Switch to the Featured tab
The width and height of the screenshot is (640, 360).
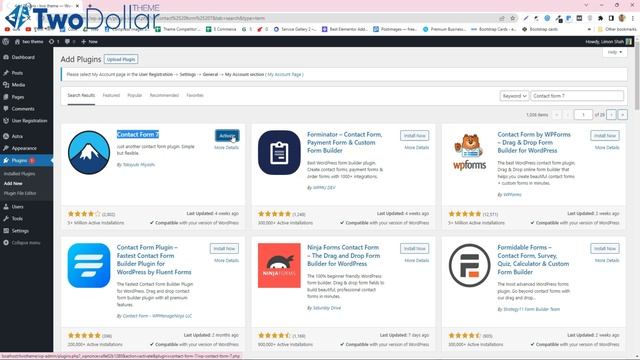(111, 96)
